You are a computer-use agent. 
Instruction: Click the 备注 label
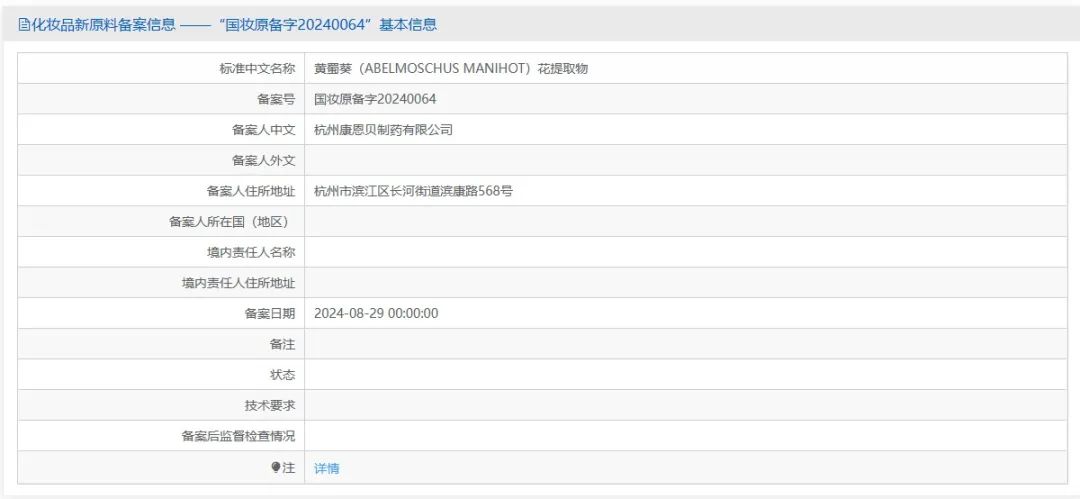(282, 344)
